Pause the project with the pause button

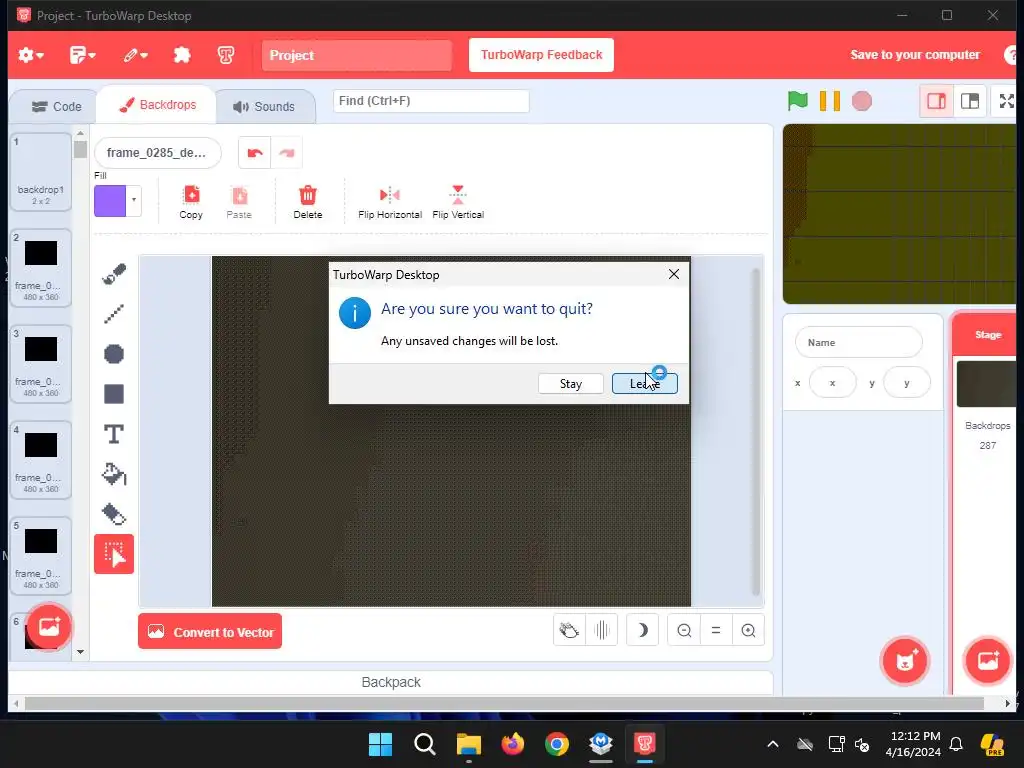pyautogui.click(x=829, y=101)
